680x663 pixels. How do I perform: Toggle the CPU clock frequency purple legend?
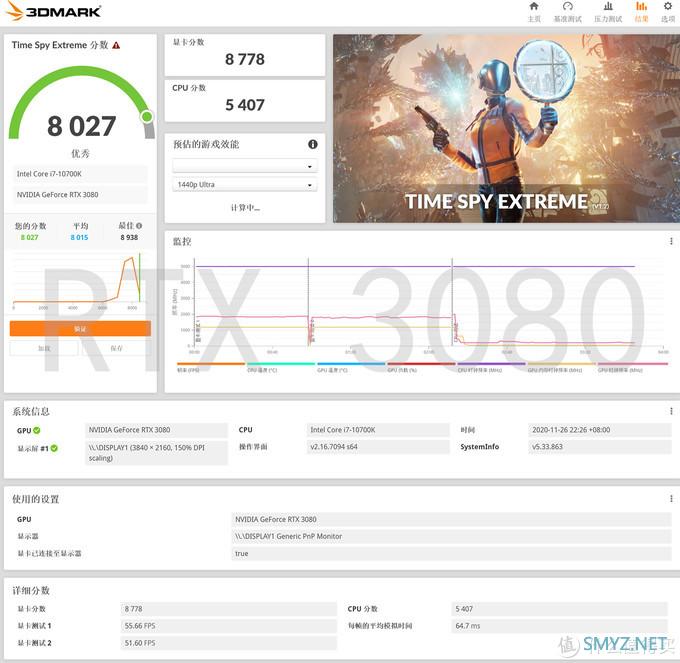491,367
